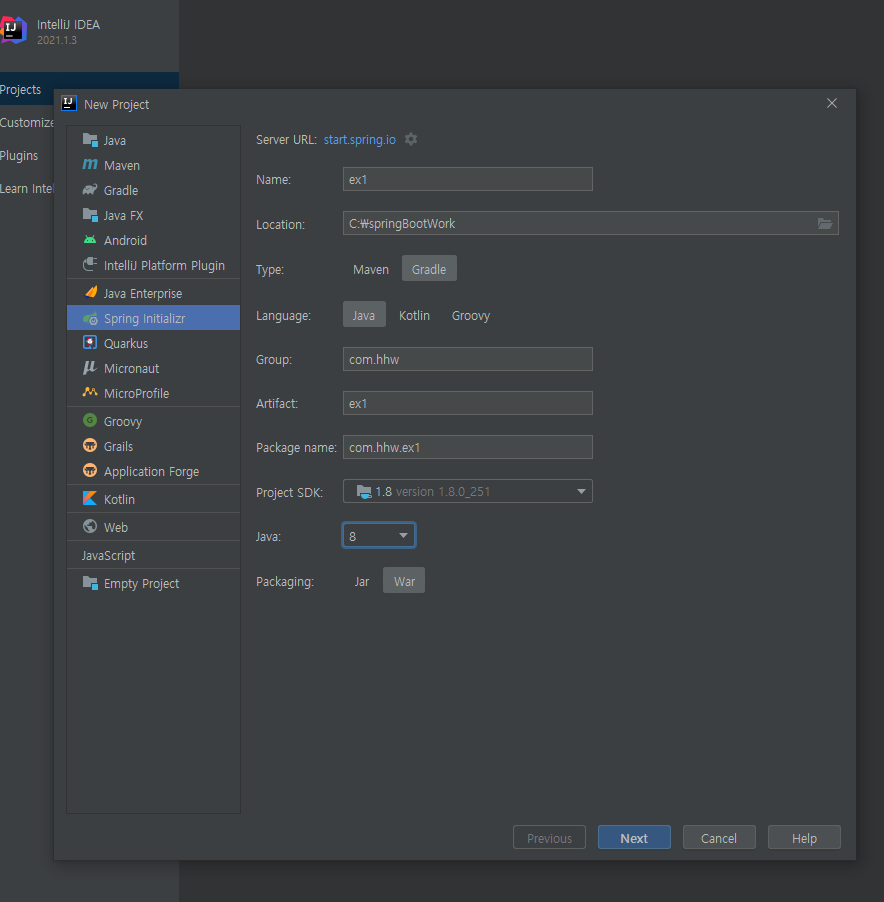Screen dimensions: 884x902
Task: Click the Previous button
Action: 549,838
